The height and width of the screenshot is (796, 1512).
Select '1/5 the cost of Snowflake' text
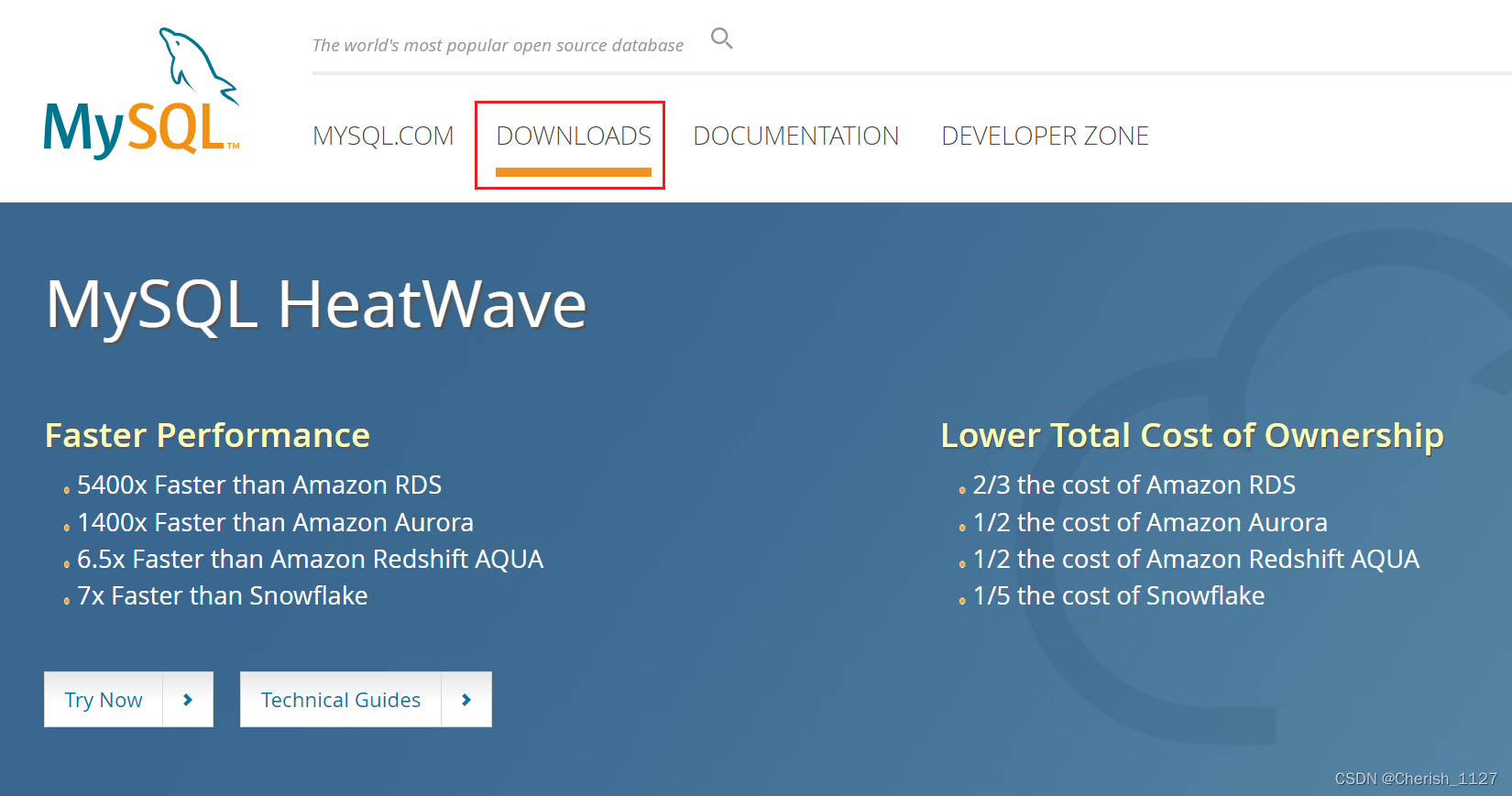(1118, 595)
